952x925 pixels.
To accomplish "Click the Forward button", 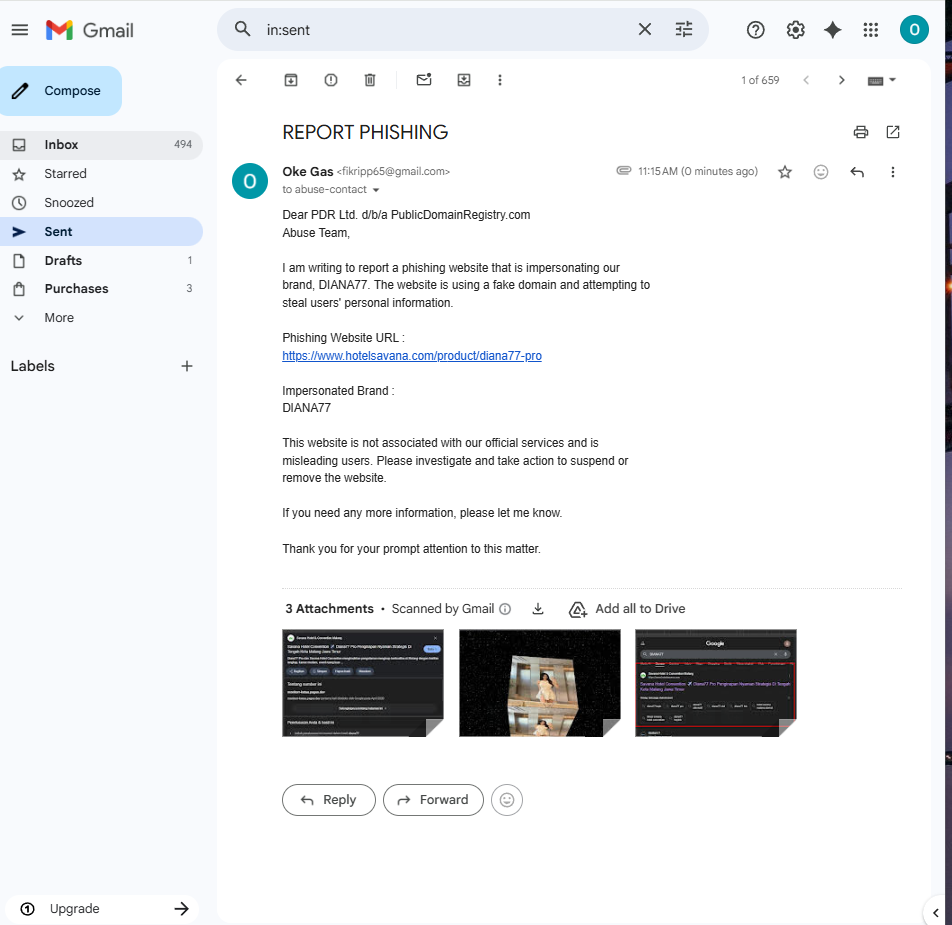I will coord(433,800).
